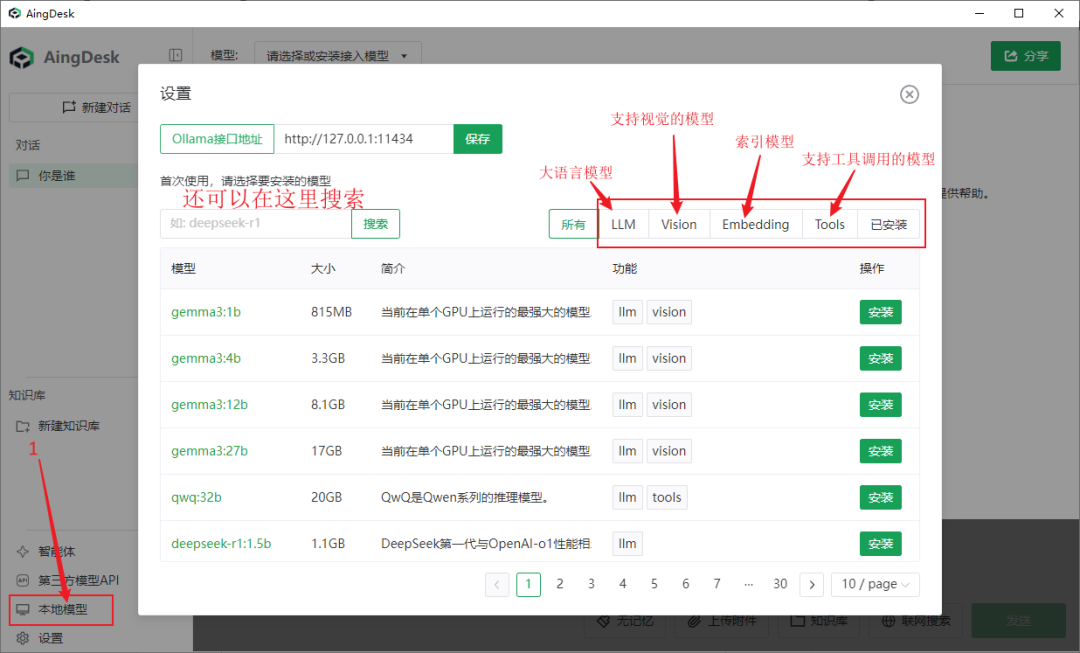Install the deepseek-r1:1.5b model
Image resolution: width=1080 pixels, height=653 pixels.
pos(880,543)
